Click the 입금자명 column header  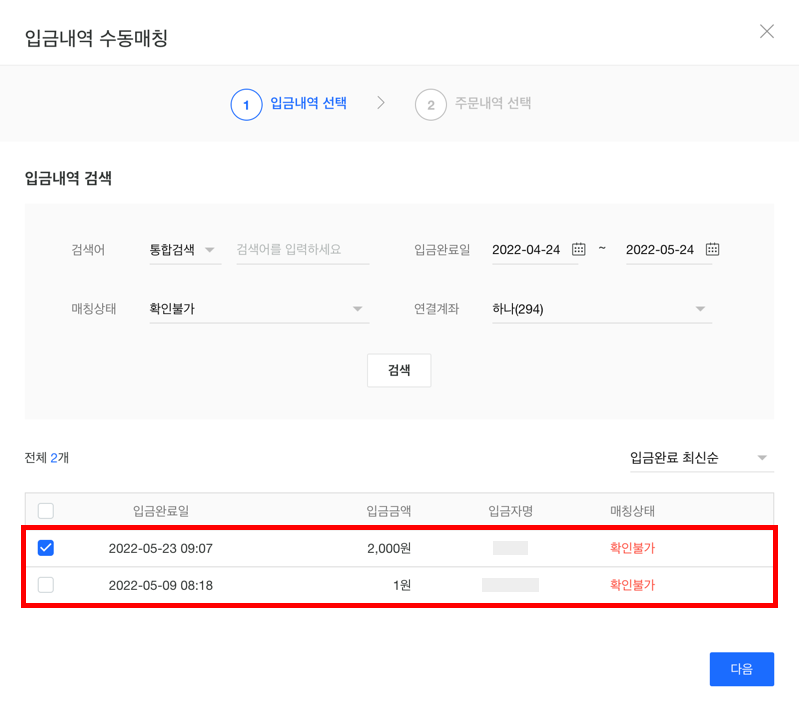(511, 511)
